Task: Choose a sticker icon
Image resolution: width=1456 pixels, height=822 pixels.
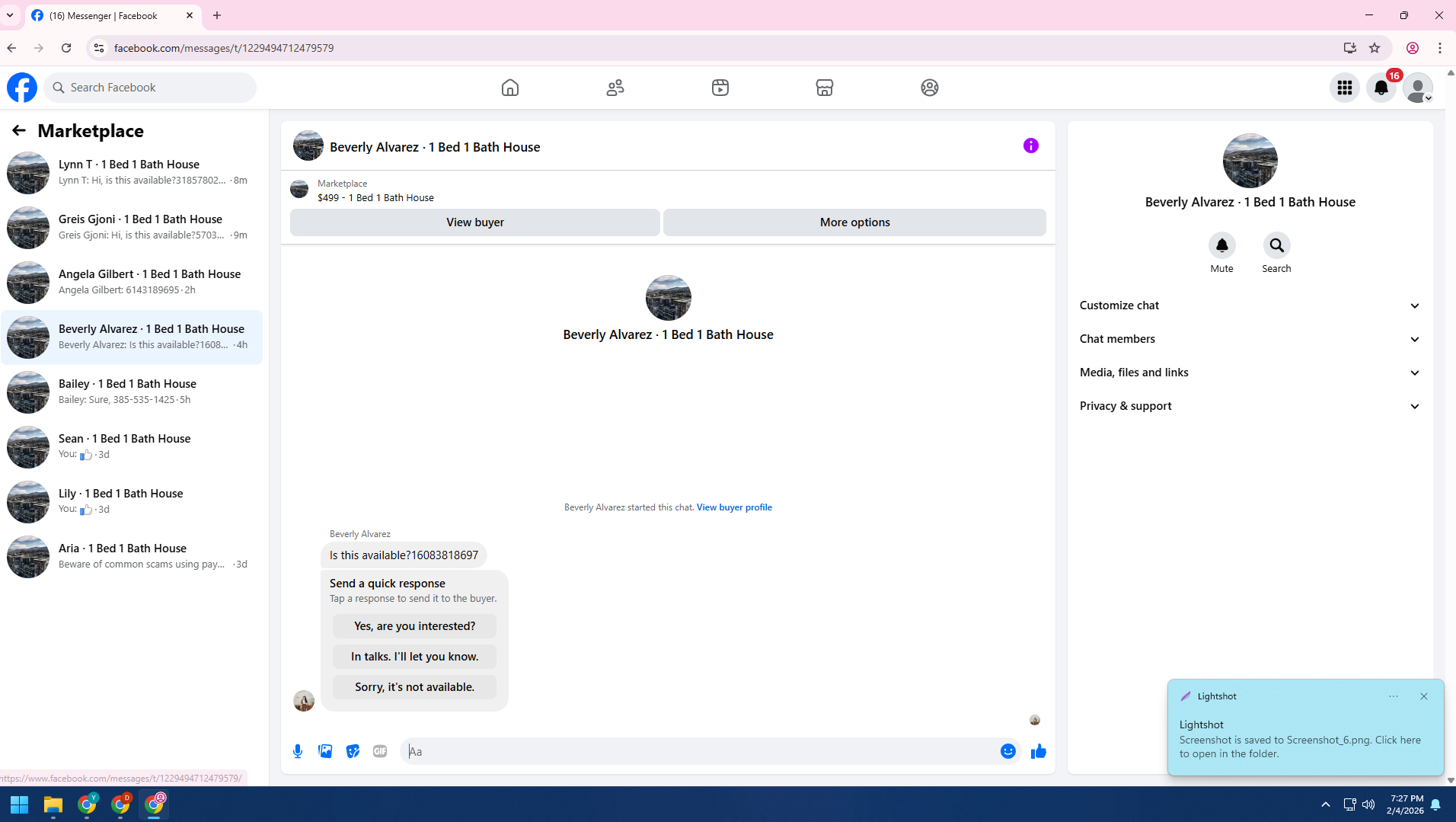Action: [353, 751]
